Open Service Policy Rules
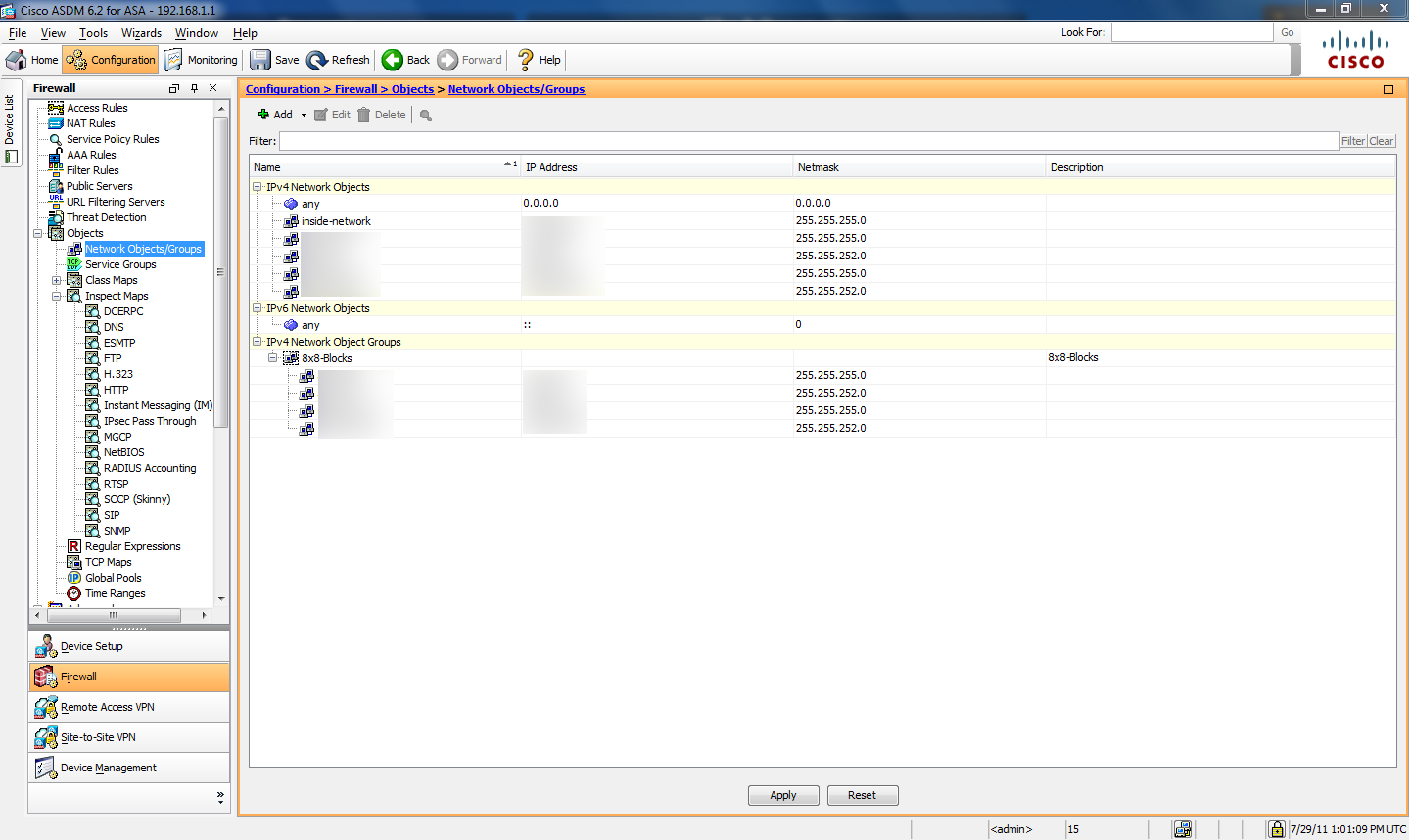This screenshot has height=840, width=1409. click(113, 139)
